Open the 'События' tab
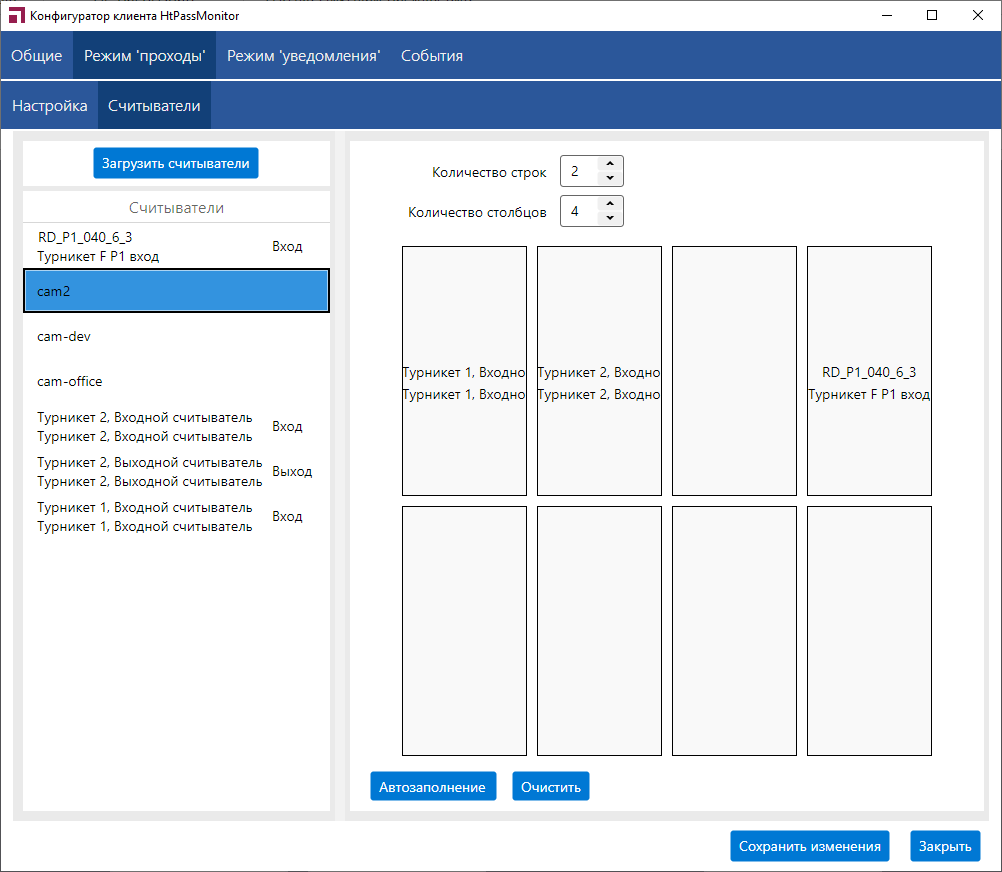This screenshot has width=1002, height=872. point(431,56)
